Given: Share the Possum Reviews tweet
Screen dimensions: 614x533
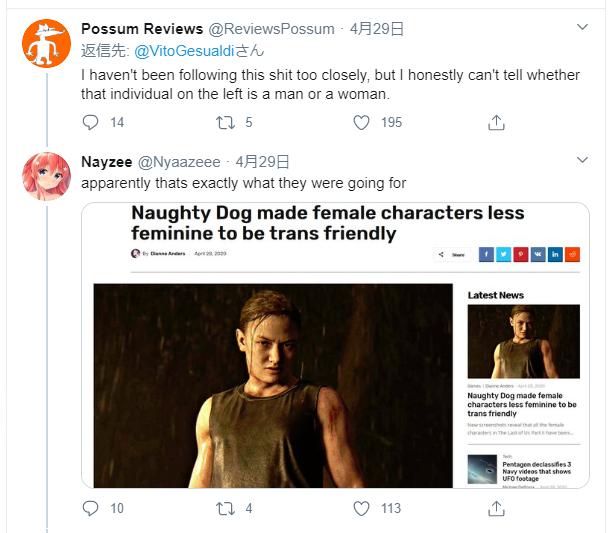Looking at the screenshot, I should tap(496, 122).
